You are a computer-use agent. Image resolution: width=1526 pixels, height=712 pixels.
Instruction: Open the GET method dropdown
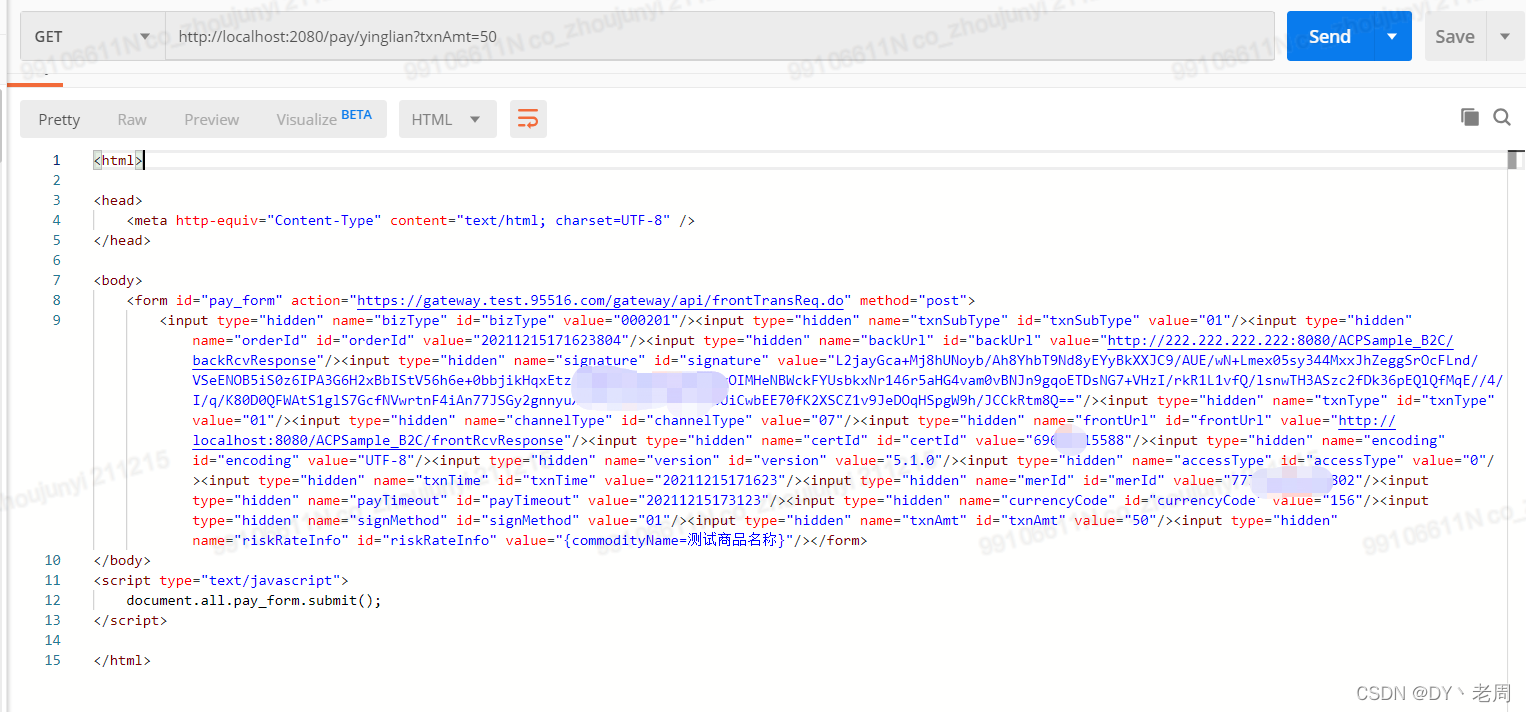(93, 37)
